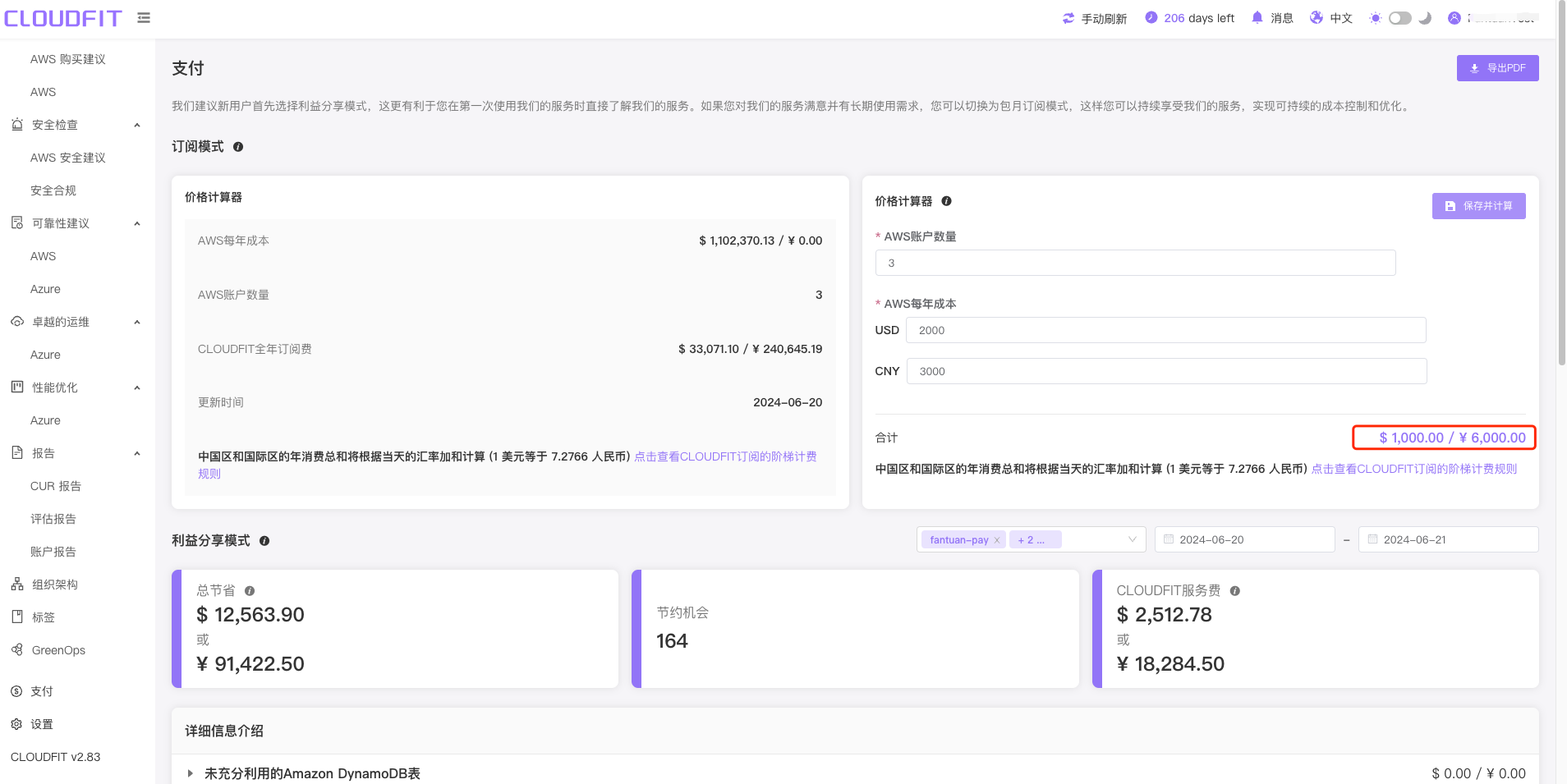Open AWS 安全建议 menu item
This screenshot has height=784, width=1567.
coord(68,158)
